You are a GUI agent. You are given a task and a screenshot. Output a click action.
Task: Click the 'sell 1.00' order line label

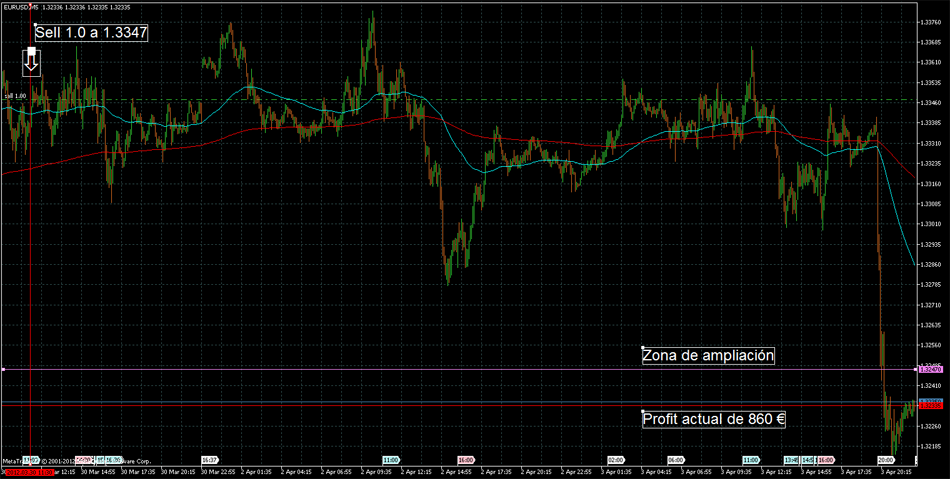click(x=15, y=96)
